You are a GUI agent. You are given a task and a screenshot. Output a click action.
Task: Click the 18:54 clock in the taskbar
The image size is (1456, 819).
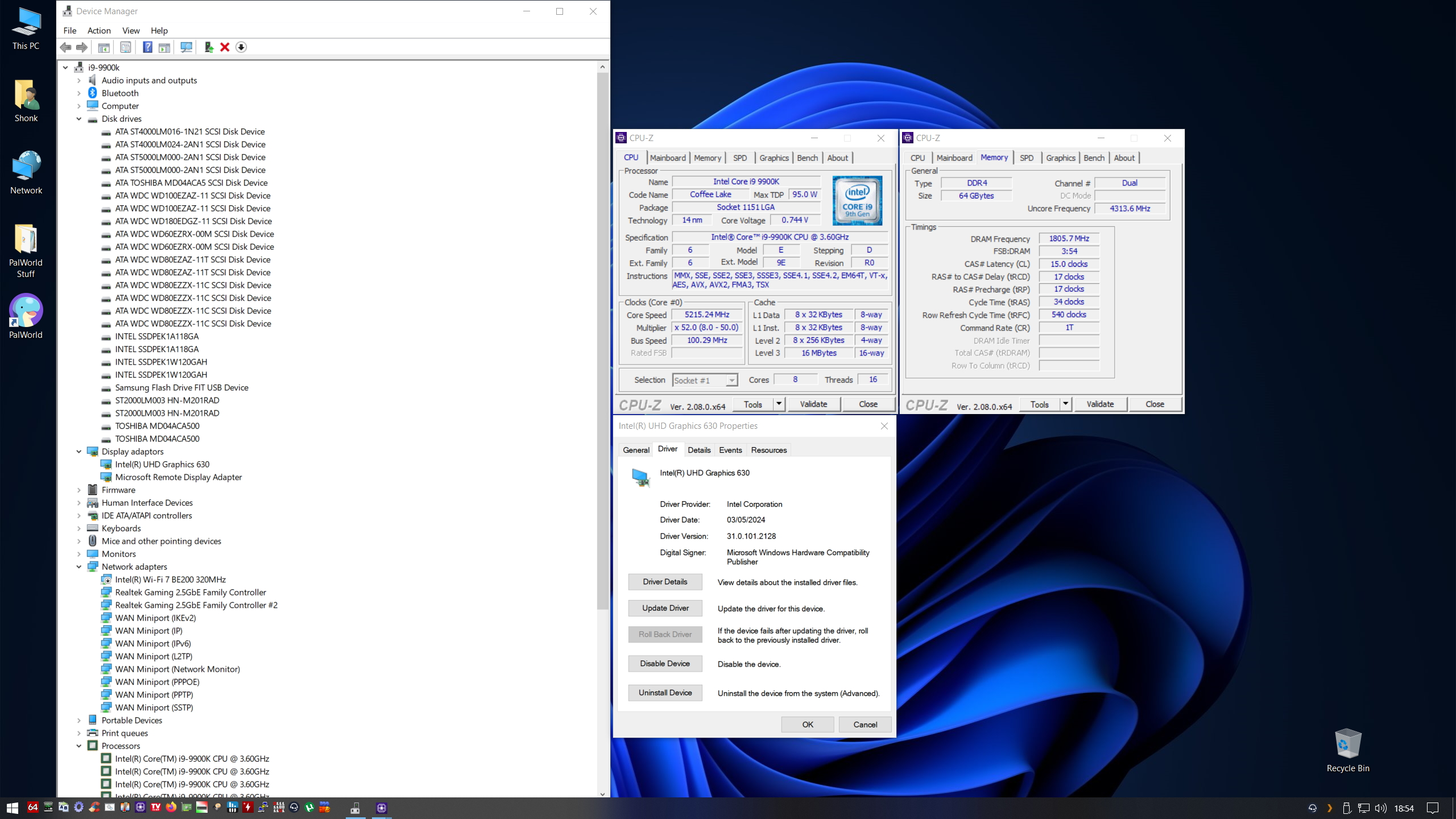pos(1404,808)
